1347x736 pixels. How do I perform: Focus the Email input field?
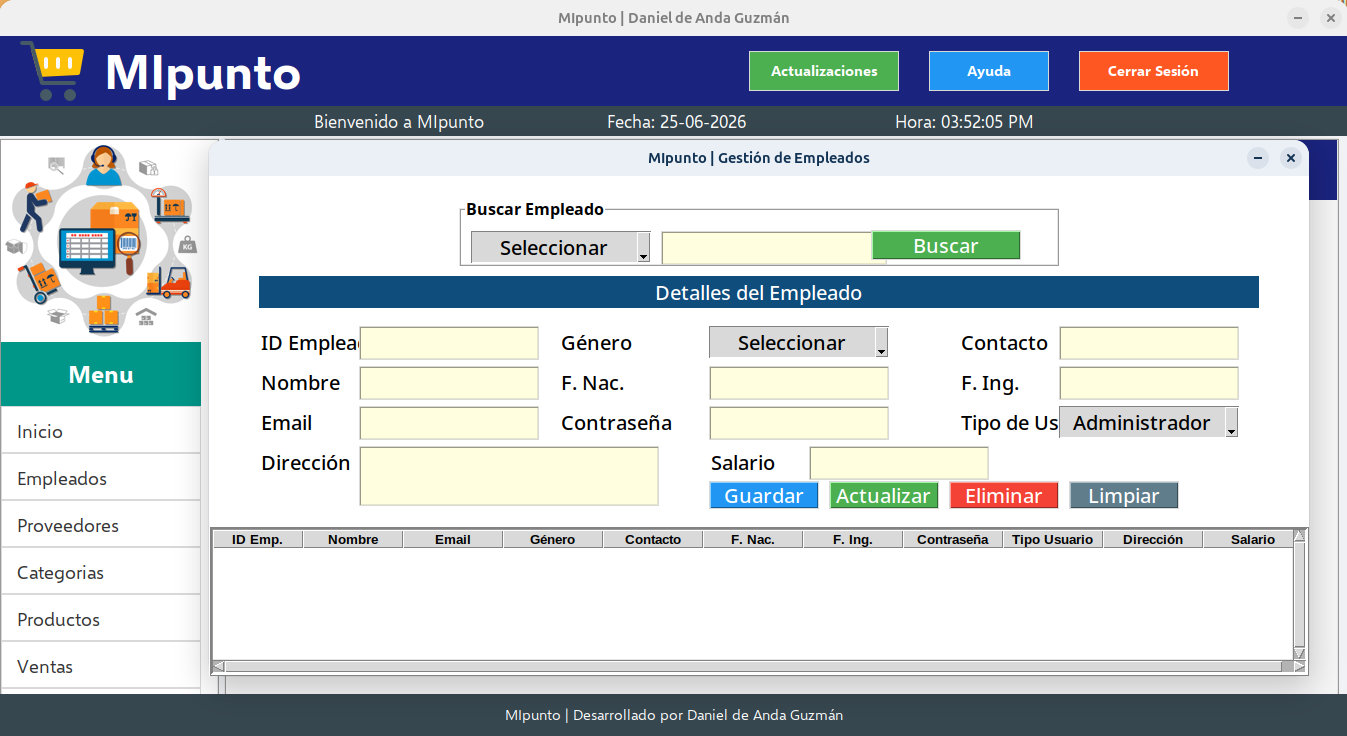click(449, 423)
